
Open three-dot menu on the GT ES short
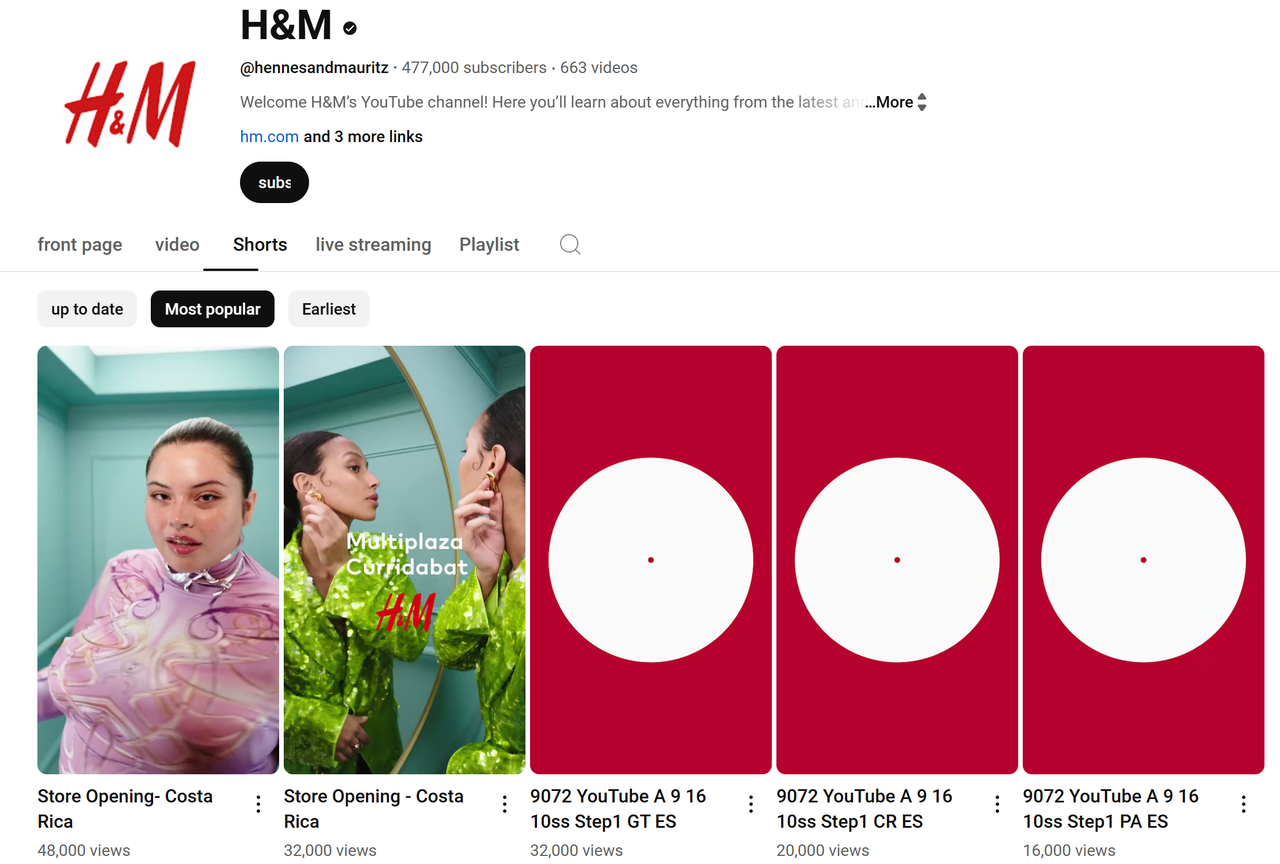click(751, 803)
